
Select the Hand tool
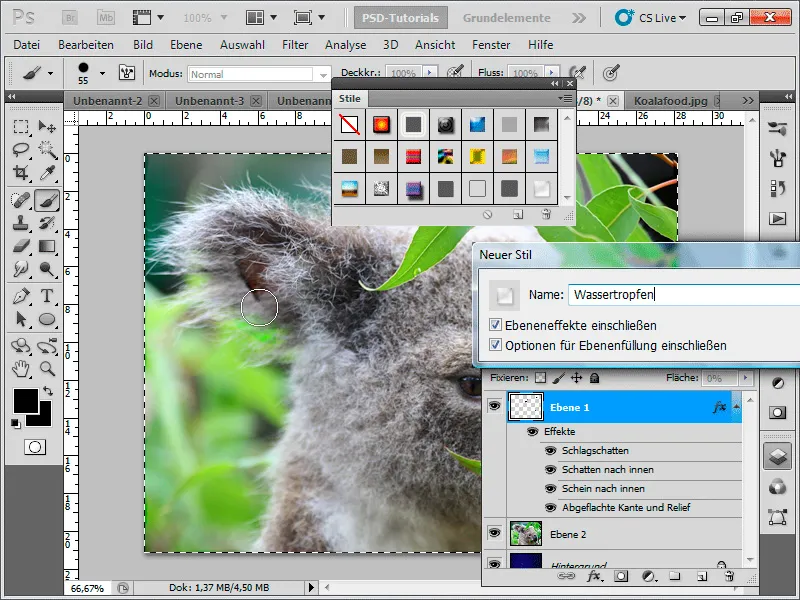pyautogui.click(x=21, y=368)
